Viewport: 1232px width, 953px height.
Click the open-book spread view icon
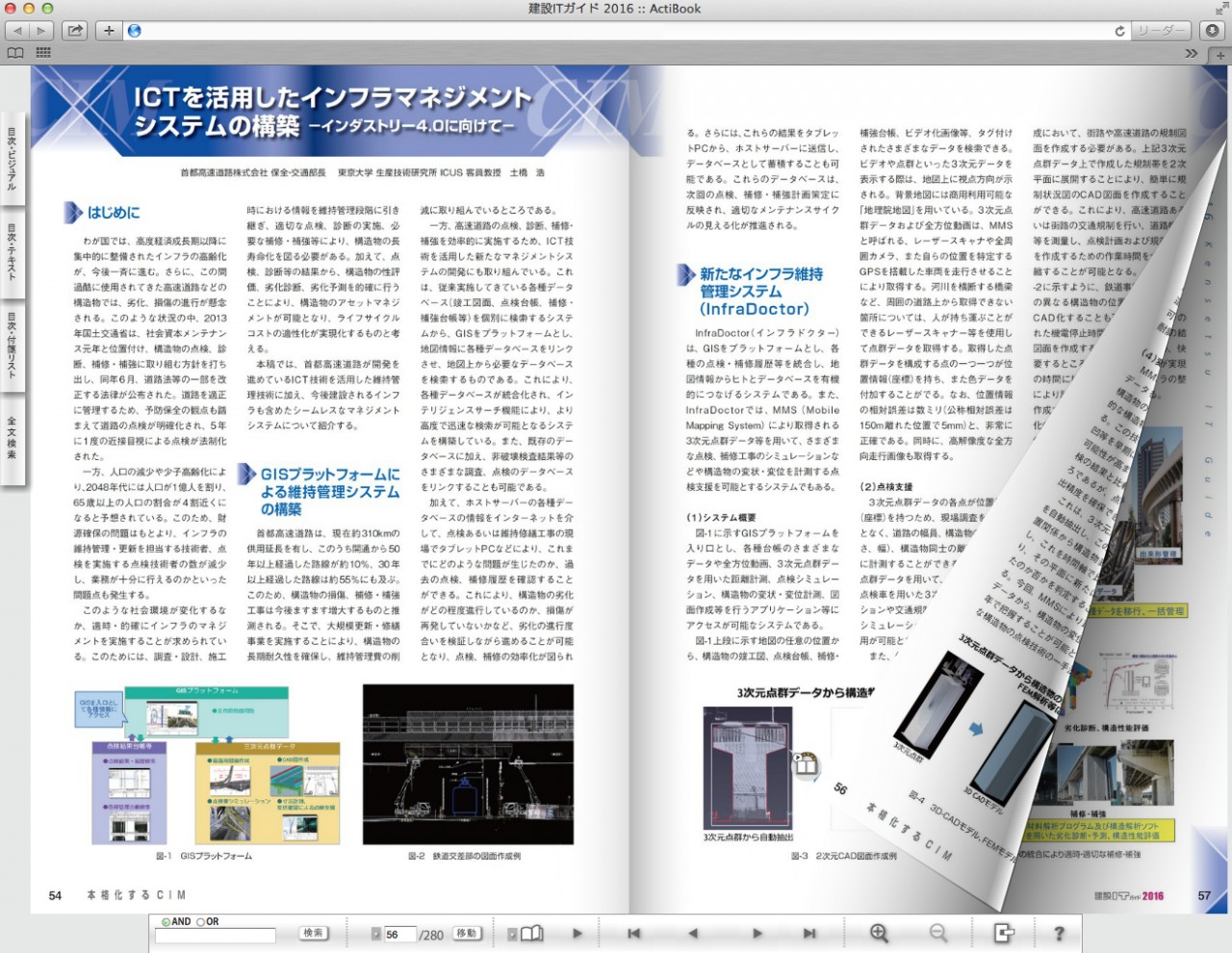click(532, 934)
